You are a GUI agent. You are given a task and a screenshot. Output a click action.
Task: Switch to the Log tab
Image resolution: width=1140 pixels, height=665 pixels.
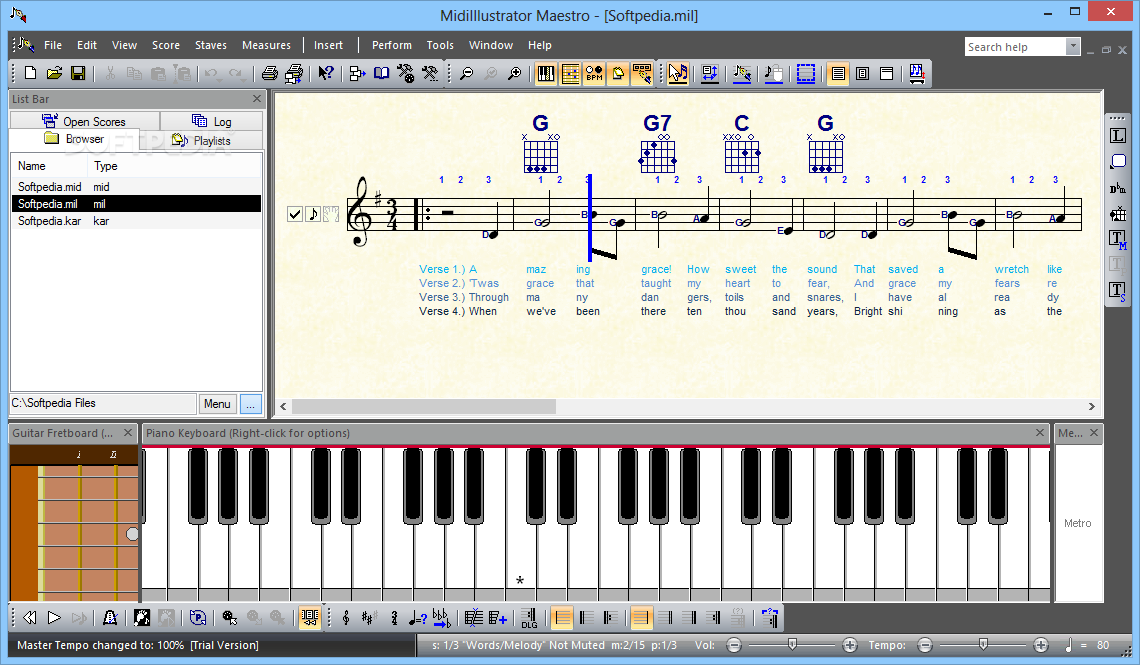(212, 121)
